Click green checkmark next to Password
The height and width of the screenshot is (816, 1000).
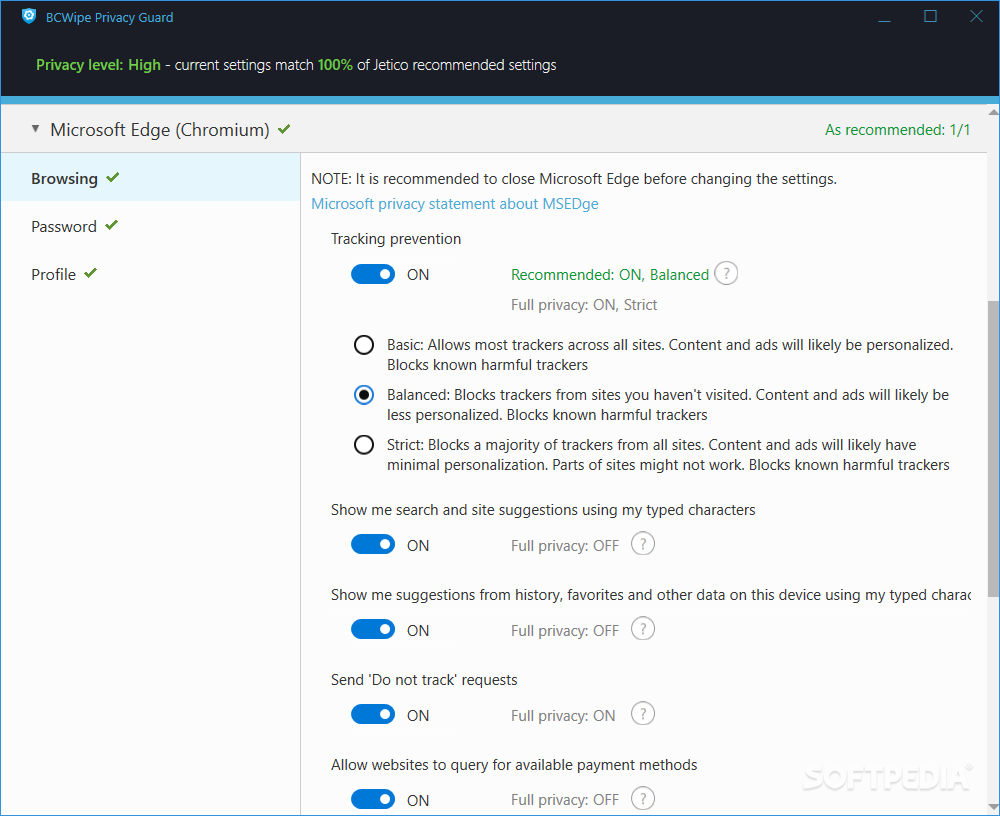[112, 225]
